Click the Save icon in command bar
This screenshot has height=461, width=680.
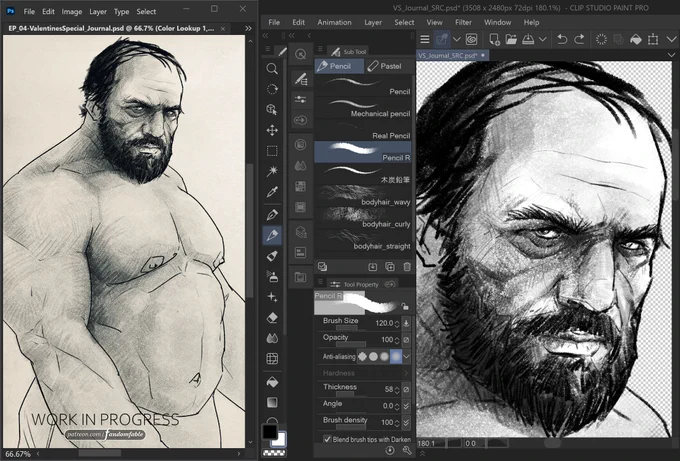pyautogui.click(x=528, y=39)
